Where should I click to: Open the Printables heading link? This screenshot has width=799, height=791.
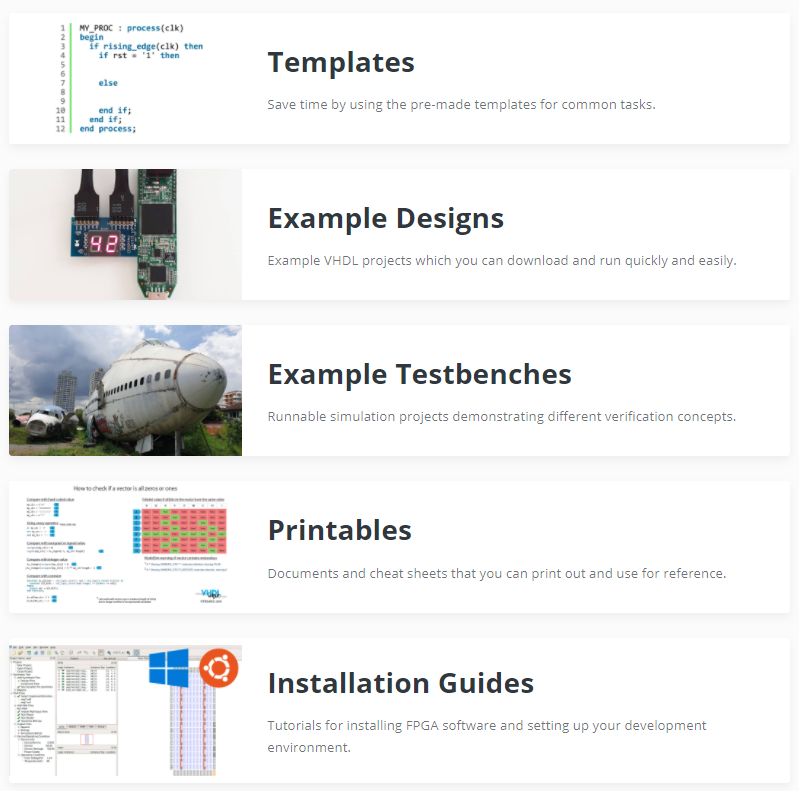coord(339,531)
